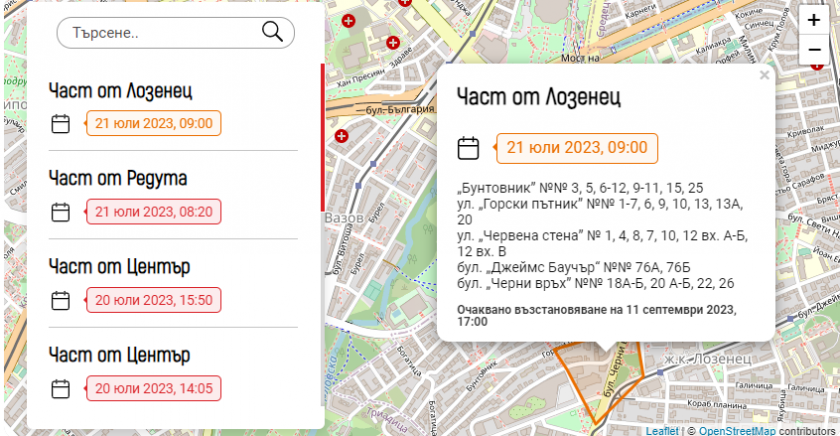Click the calendar icon inside the popup
Screen dimensions: 840x436
pyautogui.click(x=468, y=148)
